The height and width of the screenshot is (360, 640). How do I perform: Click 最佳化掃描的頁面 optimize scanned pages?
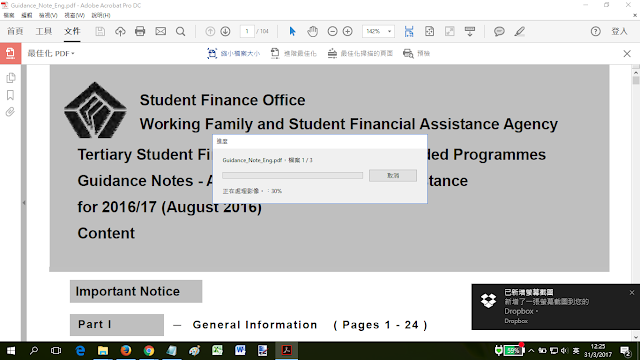[x=360, y=53]
